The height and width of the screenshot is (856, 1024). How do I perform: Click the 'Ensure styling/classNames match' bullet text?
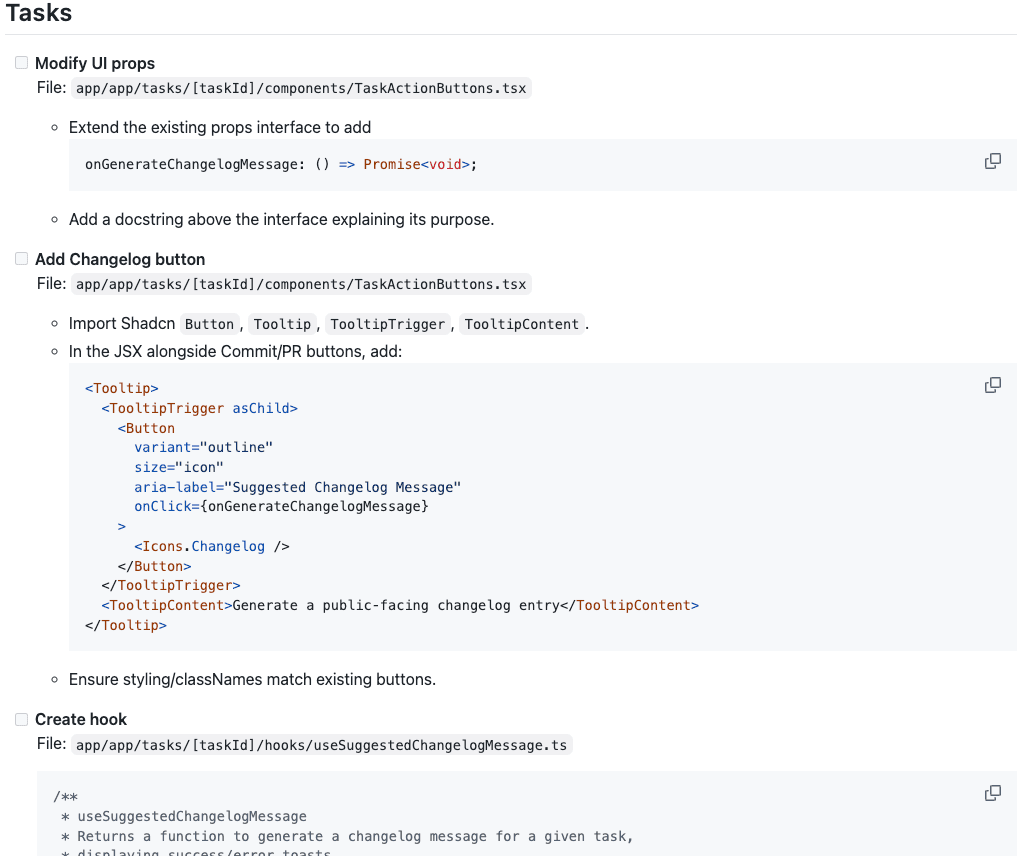252,679
